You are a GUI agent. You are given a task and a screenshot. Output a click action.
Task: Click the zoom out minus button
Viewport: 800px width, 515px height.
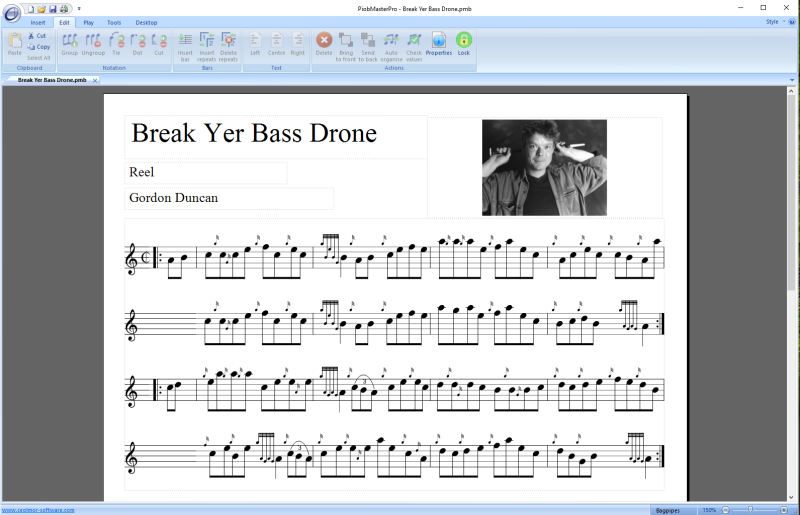726,510
